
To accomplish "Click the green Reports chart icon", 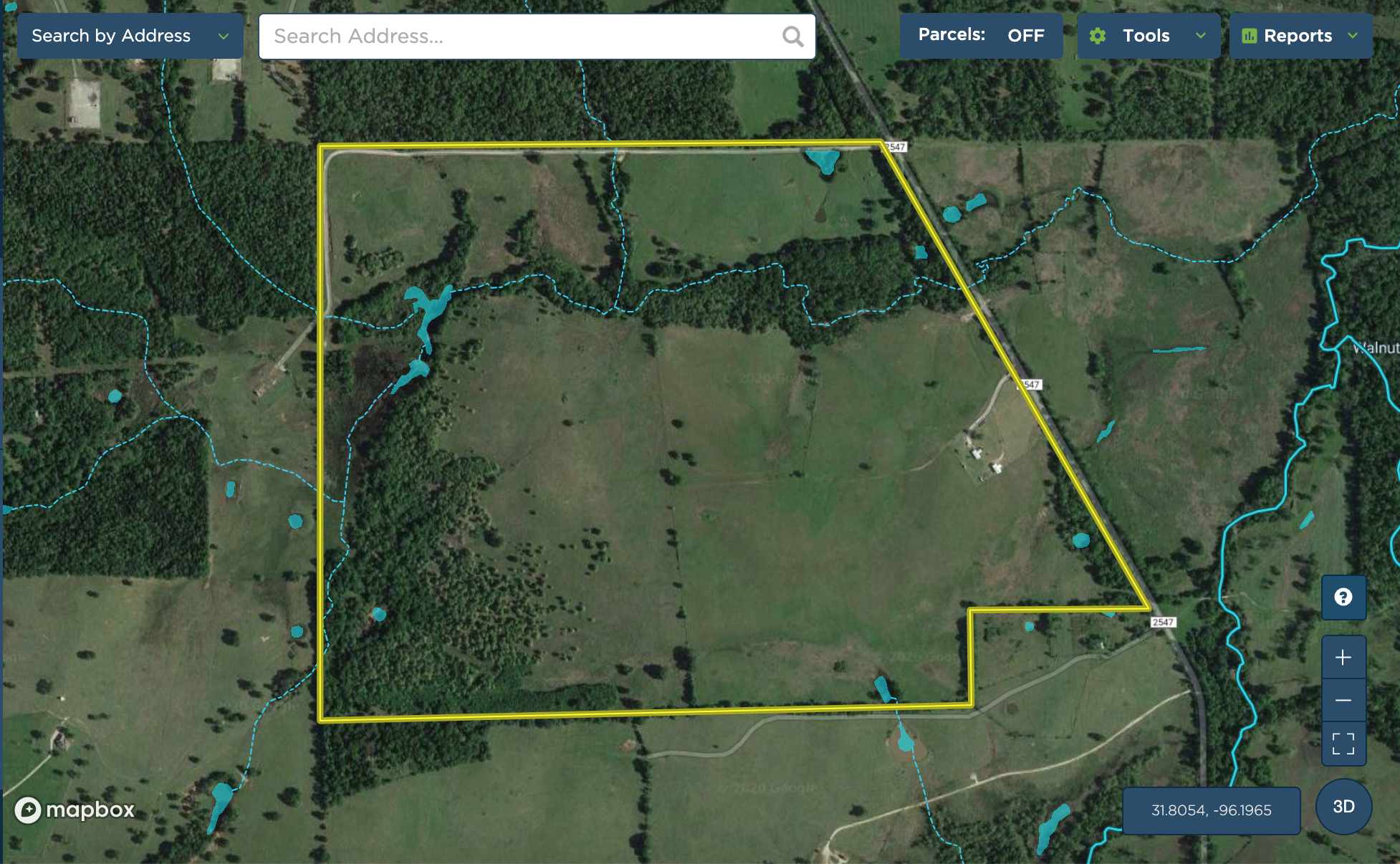I will click(x=1249, y=36).
